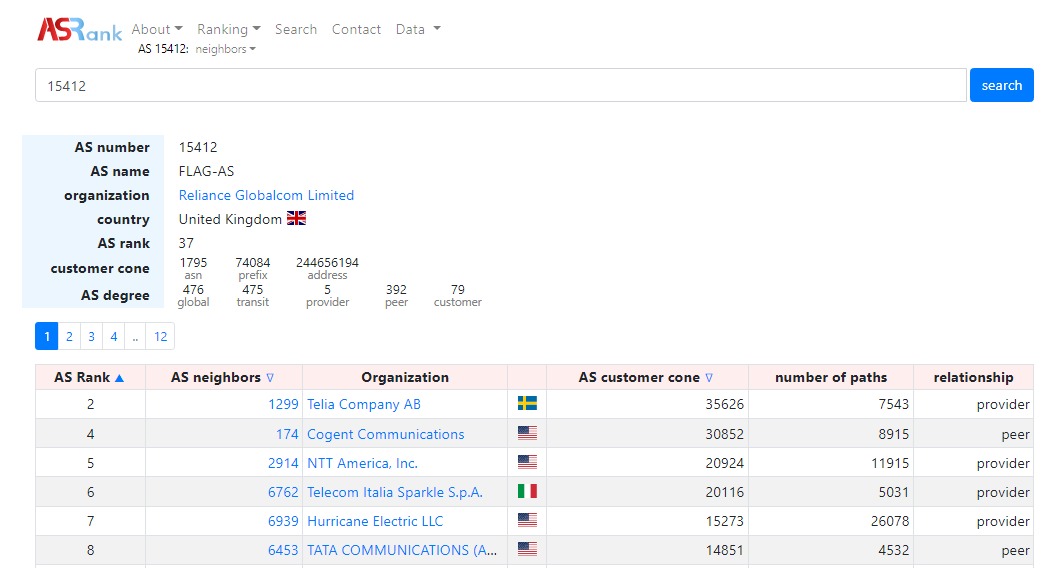Click the US flag in TATA row
This screenshot has width=1039, height=568.
[527, 549]
